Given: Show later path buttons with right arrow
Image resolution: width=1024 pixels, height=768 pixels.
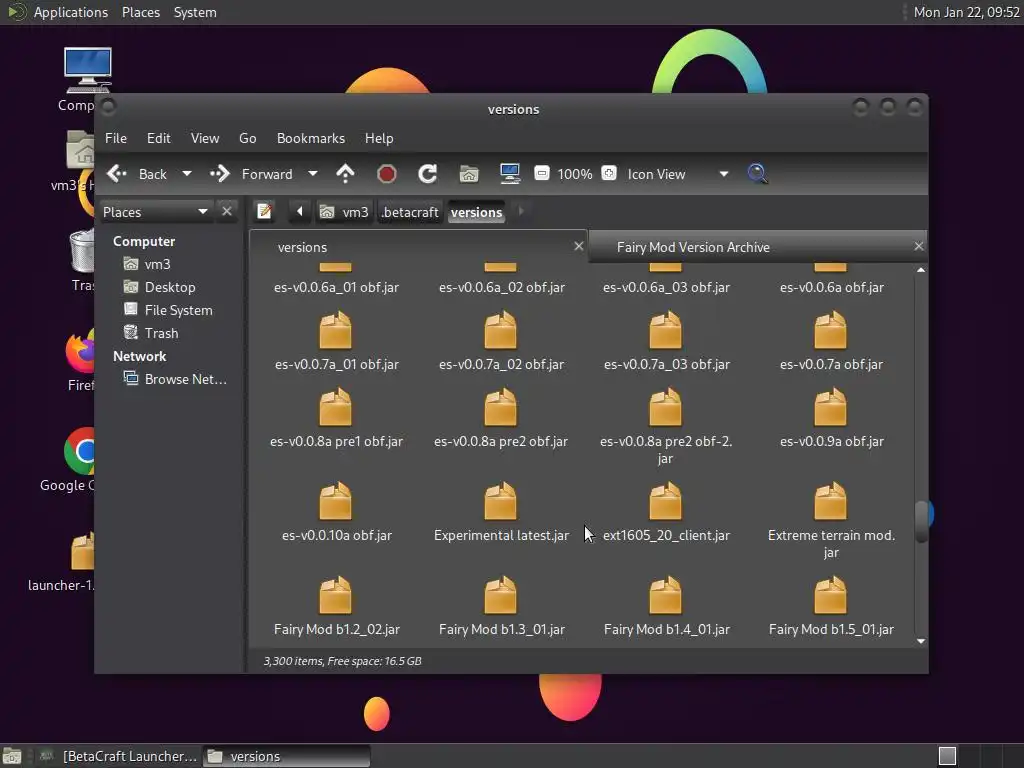Looking at the screenshot, I should pos(520,212).
